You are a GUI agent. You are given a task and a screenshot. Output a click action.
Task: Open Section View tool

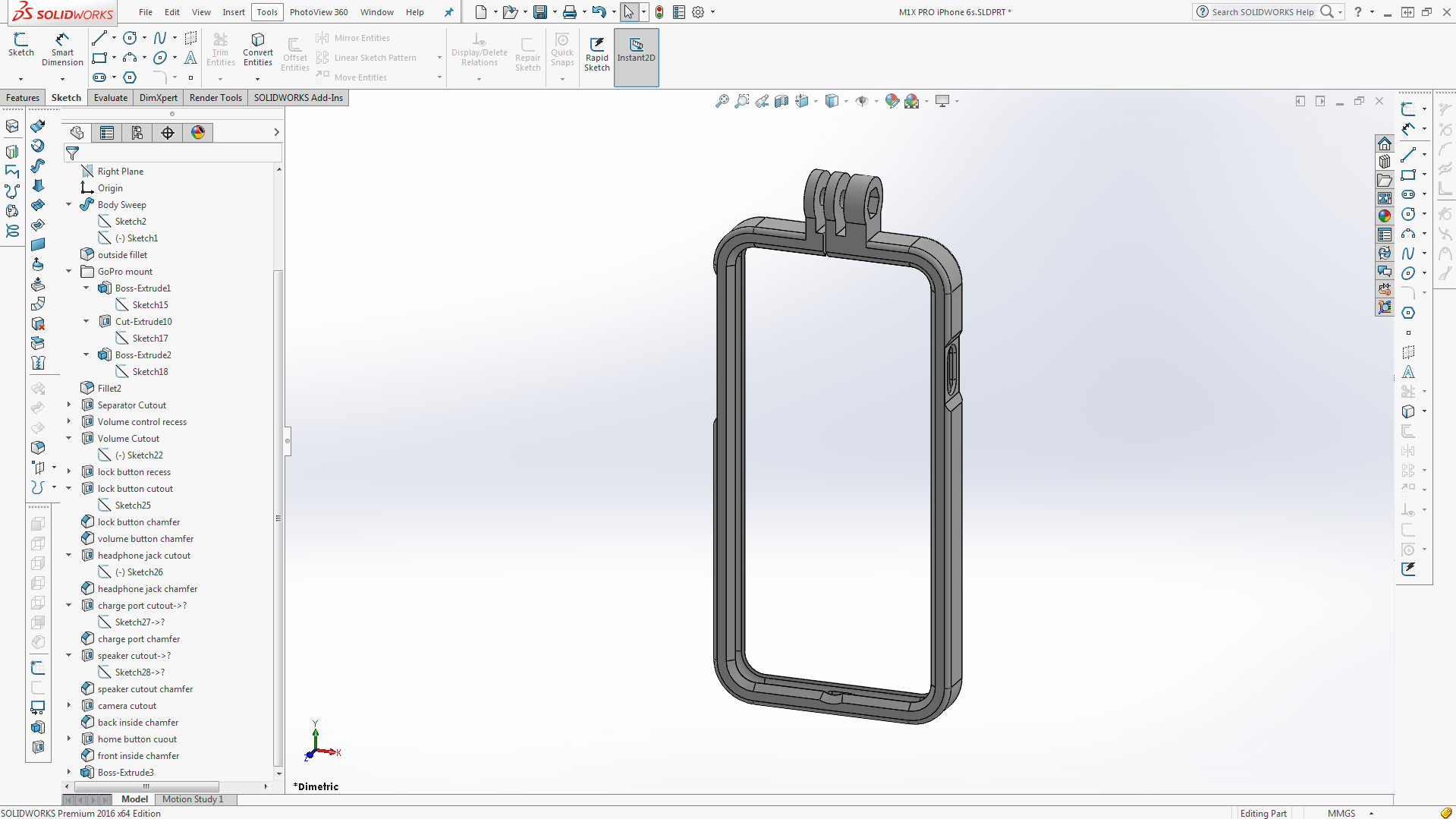point(781,101)
